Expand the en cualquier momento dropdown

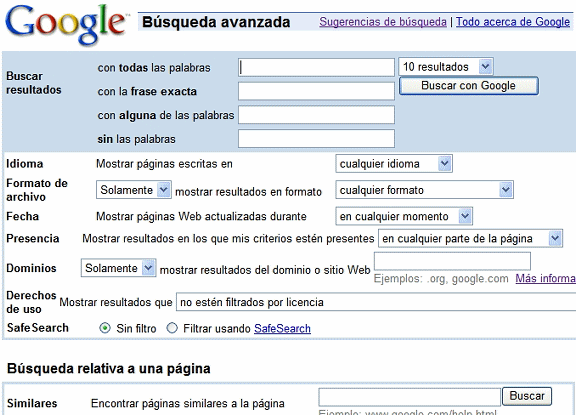[404, 216]
